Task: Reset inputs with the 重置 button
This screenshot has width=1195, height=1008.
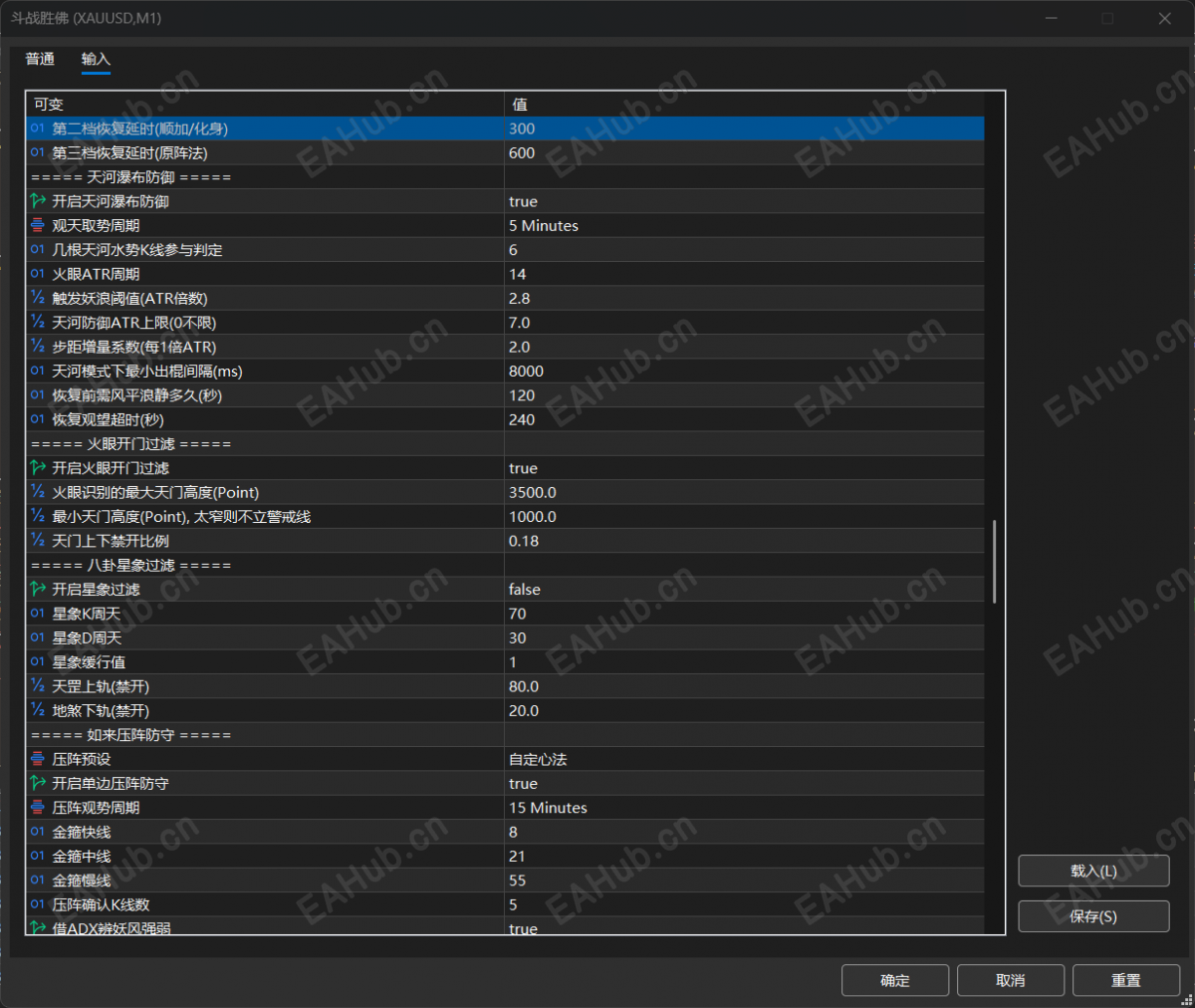Action: [1126, 980]
